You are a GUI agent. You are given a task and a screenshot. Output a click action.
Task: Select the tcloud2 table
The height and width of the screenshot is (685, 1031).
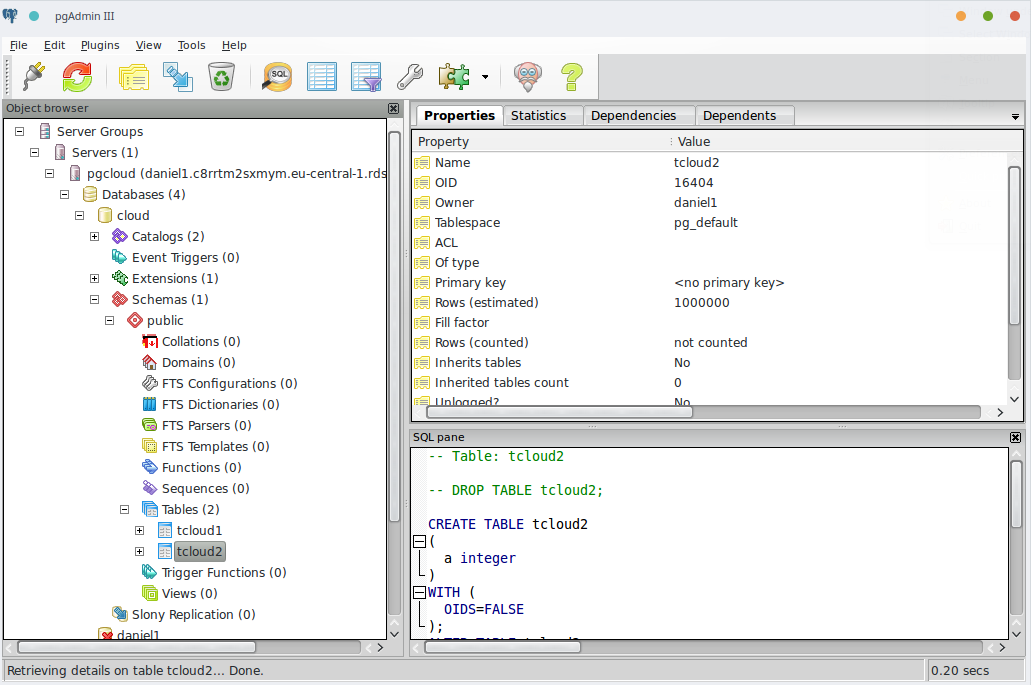200,552
